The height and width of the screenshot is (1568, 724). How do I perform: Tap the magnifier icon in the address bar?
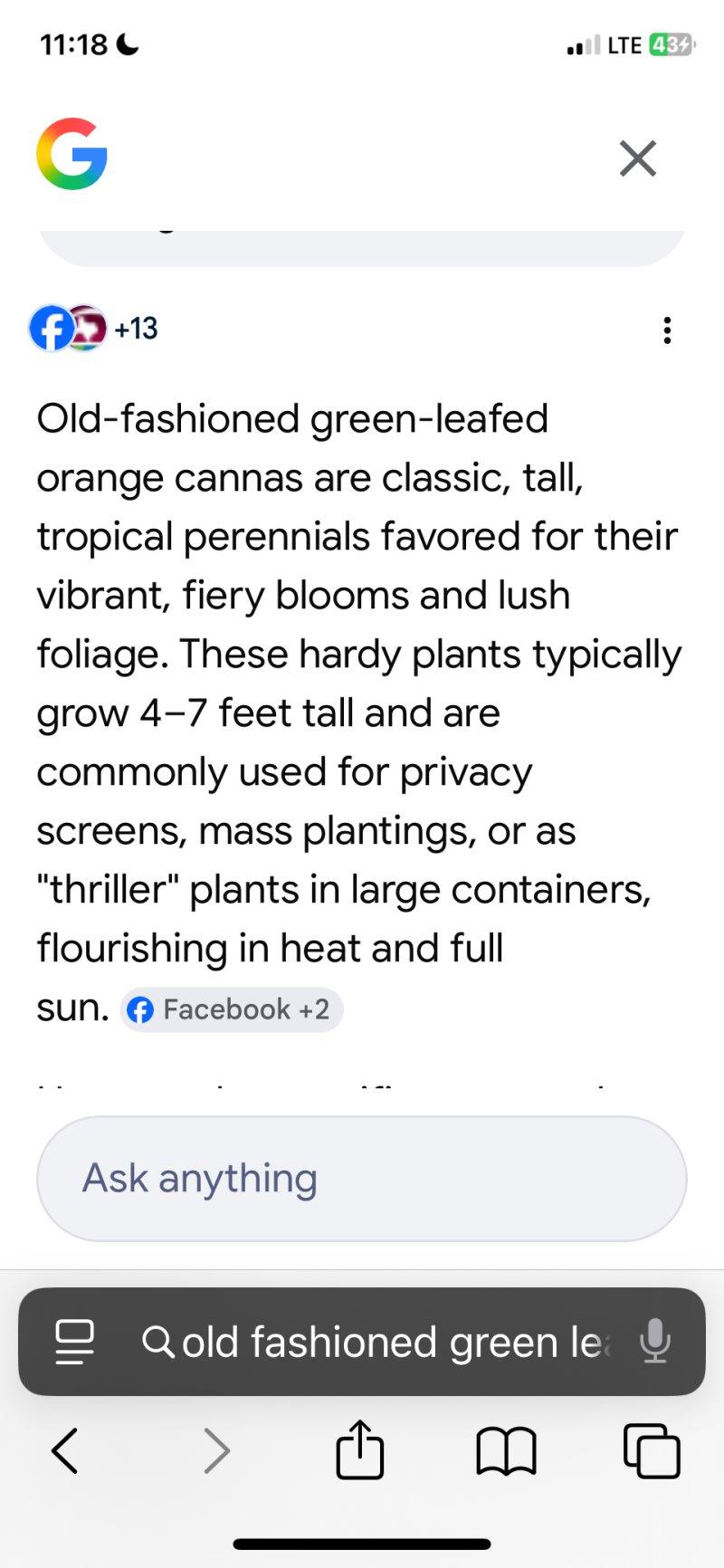(x=157, y=1341)
